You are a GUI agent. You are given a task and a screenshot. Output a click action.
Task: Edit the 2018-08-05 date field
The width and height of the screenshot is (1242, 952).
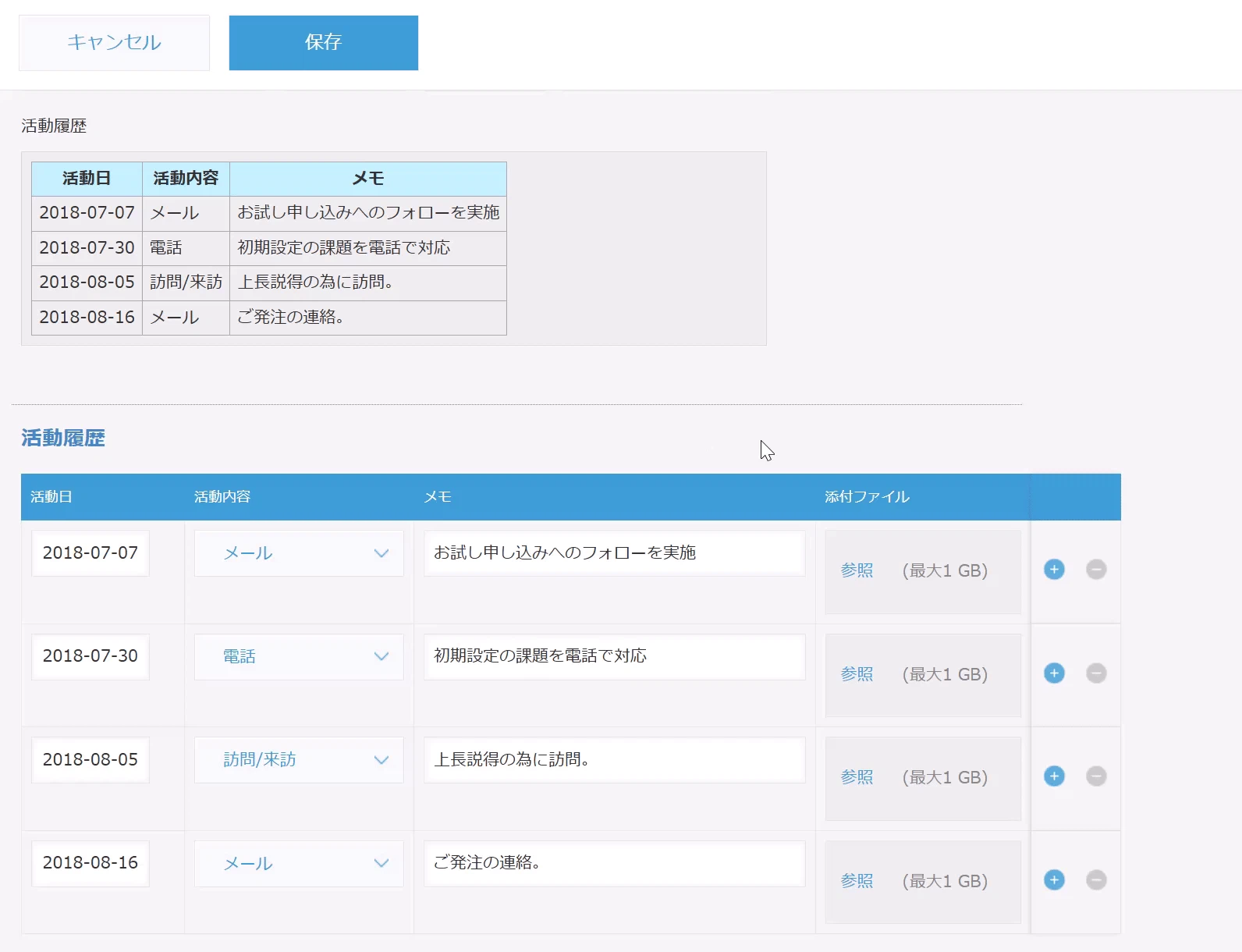tap(90, 760)
